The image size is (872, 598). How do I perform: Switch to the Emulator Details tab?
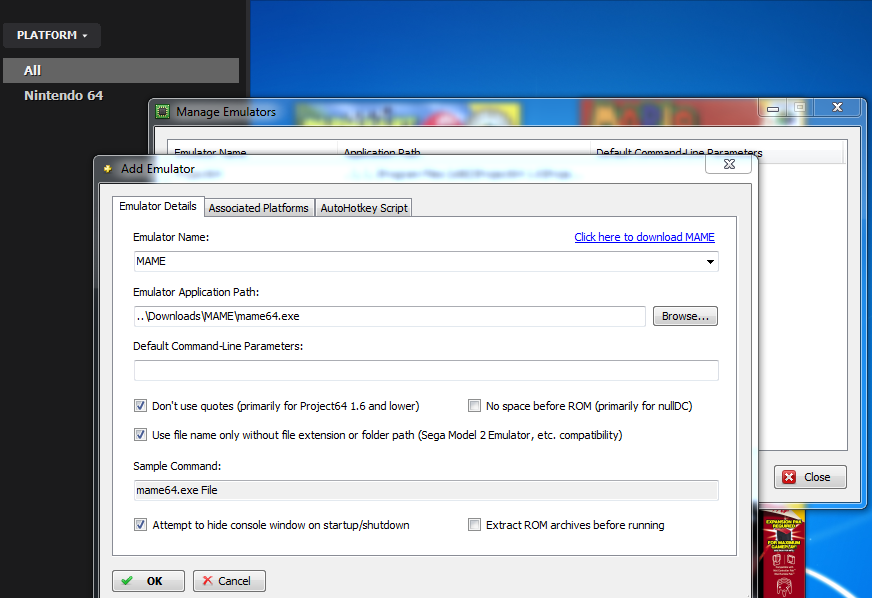pos(158,206)
